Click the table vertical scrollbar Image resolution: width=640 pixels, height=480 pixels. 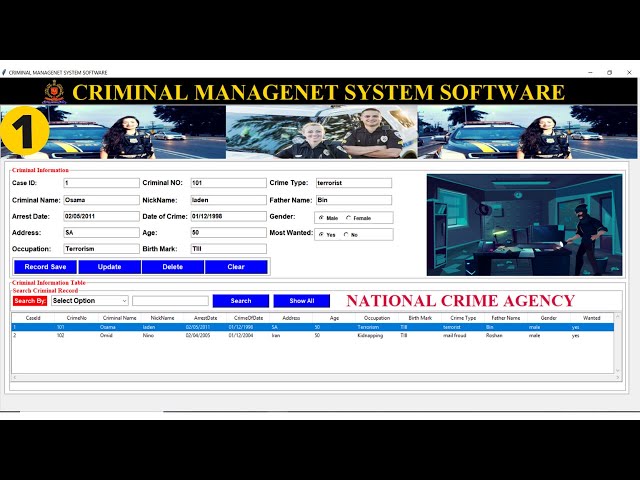pyautogui.click(x=617, y=343)
